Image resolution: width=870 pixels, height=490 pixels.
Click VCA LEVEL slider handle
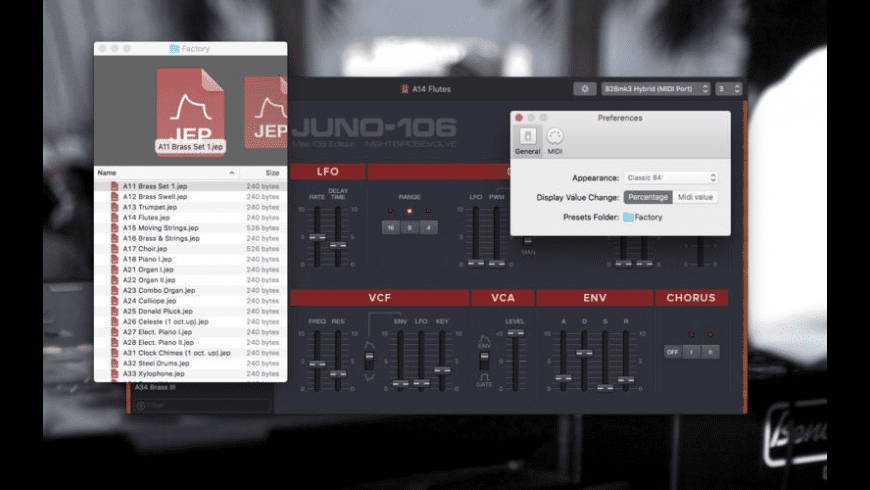tap(515, 333)
